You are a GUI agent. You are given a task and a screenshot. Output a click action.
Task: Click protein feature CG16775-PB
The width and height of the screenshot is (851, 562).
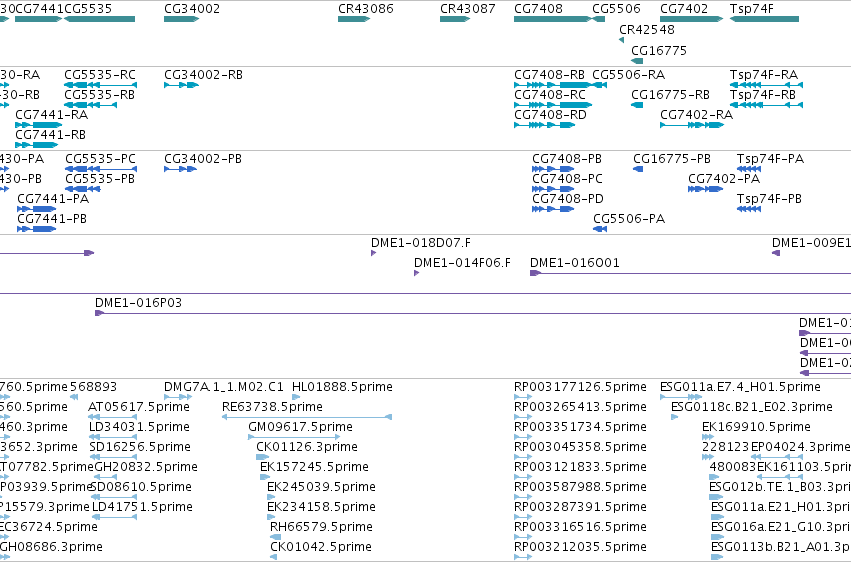638,169
